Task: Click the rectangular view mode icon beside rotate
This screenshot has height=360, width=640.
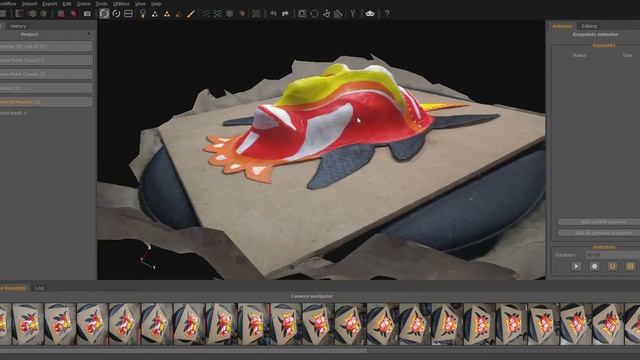Action: (129, 13)
